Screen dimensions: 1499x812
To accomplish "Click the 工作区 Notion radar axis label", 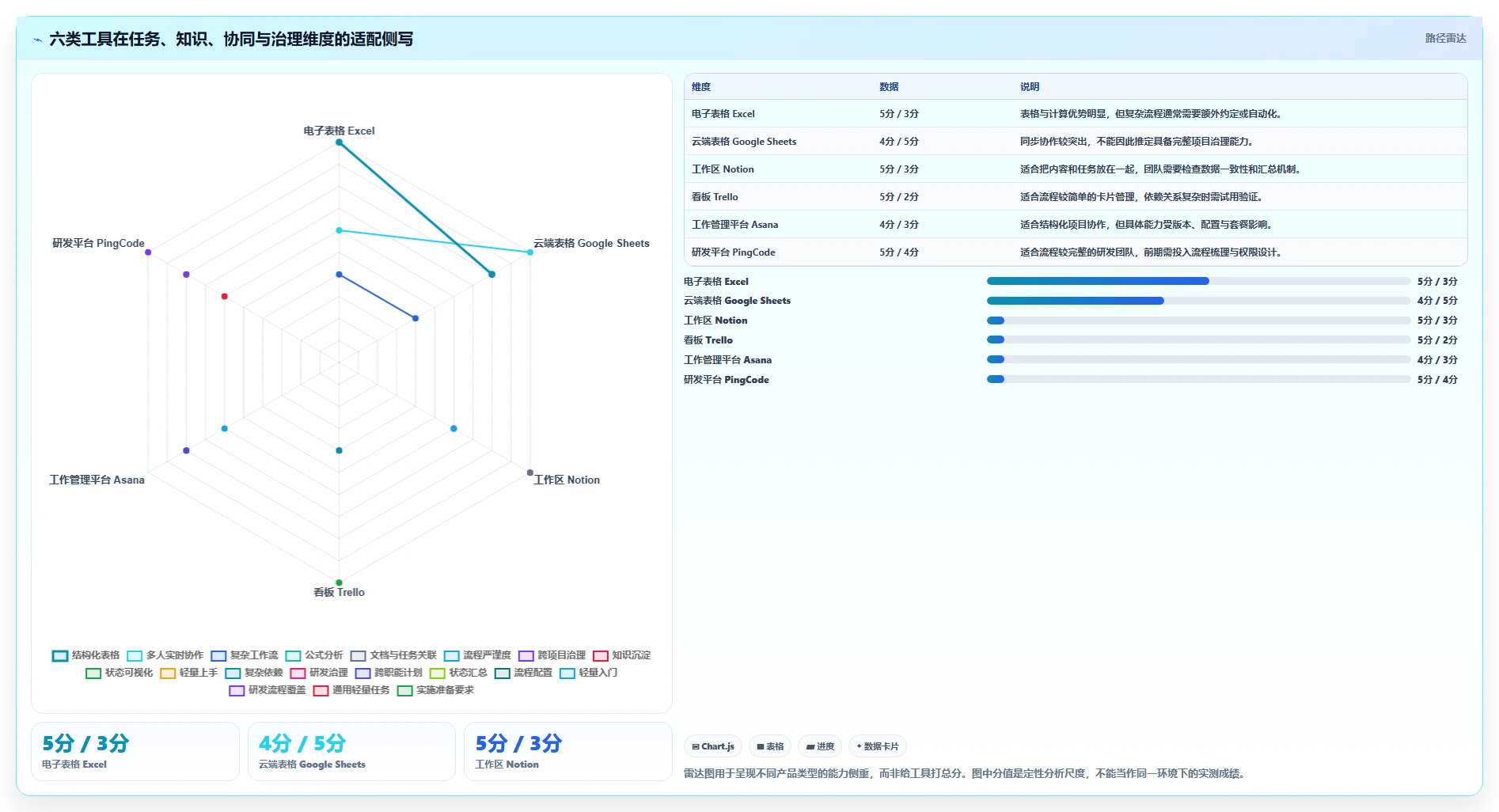I will click(567, 480).
